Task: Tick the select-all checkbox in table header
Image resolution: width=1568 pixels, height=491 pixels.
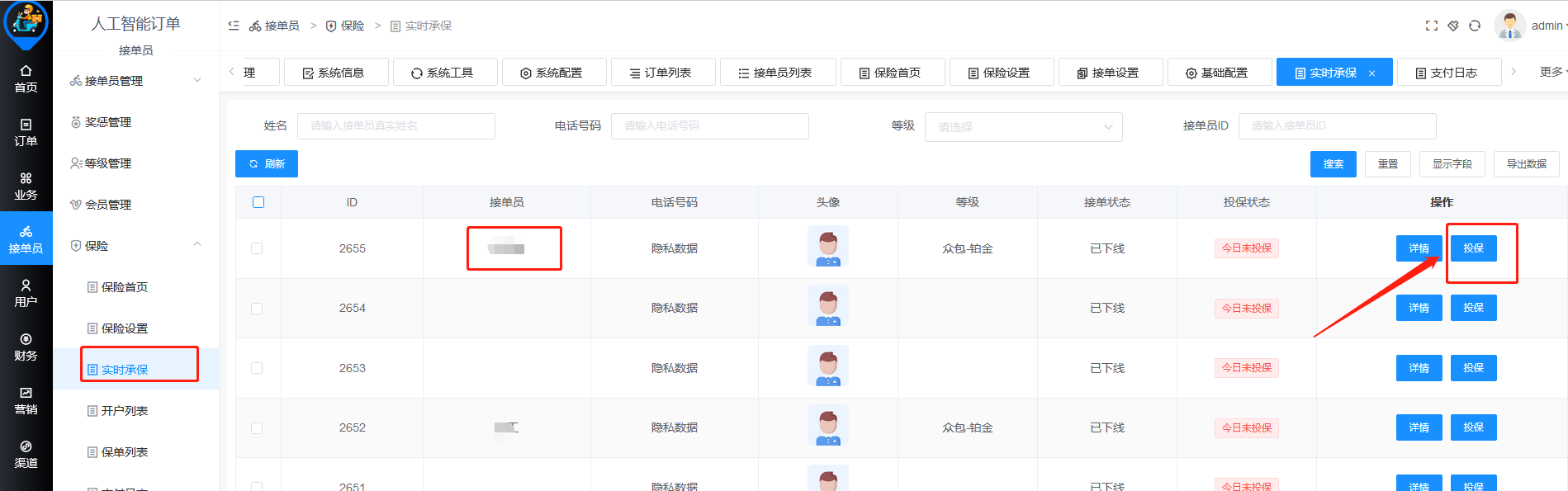Action: point(258,202)
